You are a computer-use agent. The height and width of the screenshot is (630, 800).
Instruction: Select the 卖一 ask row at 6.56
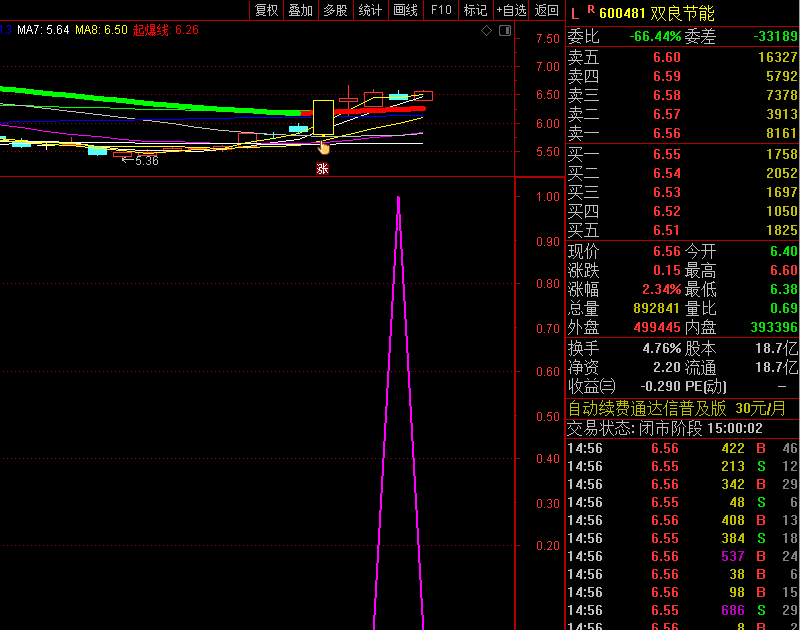pyautogui.click(x=682, y=133)
